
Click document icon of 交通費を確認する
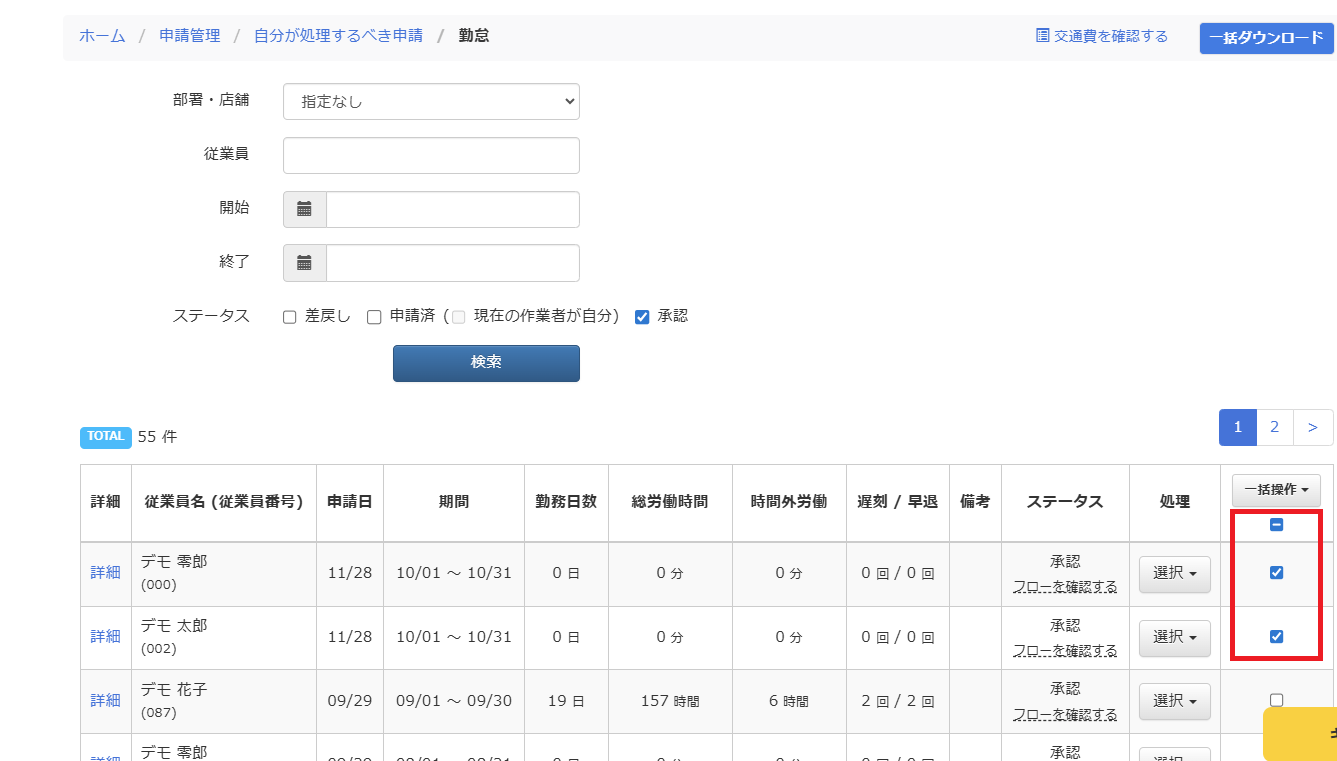pos(1043,36)
